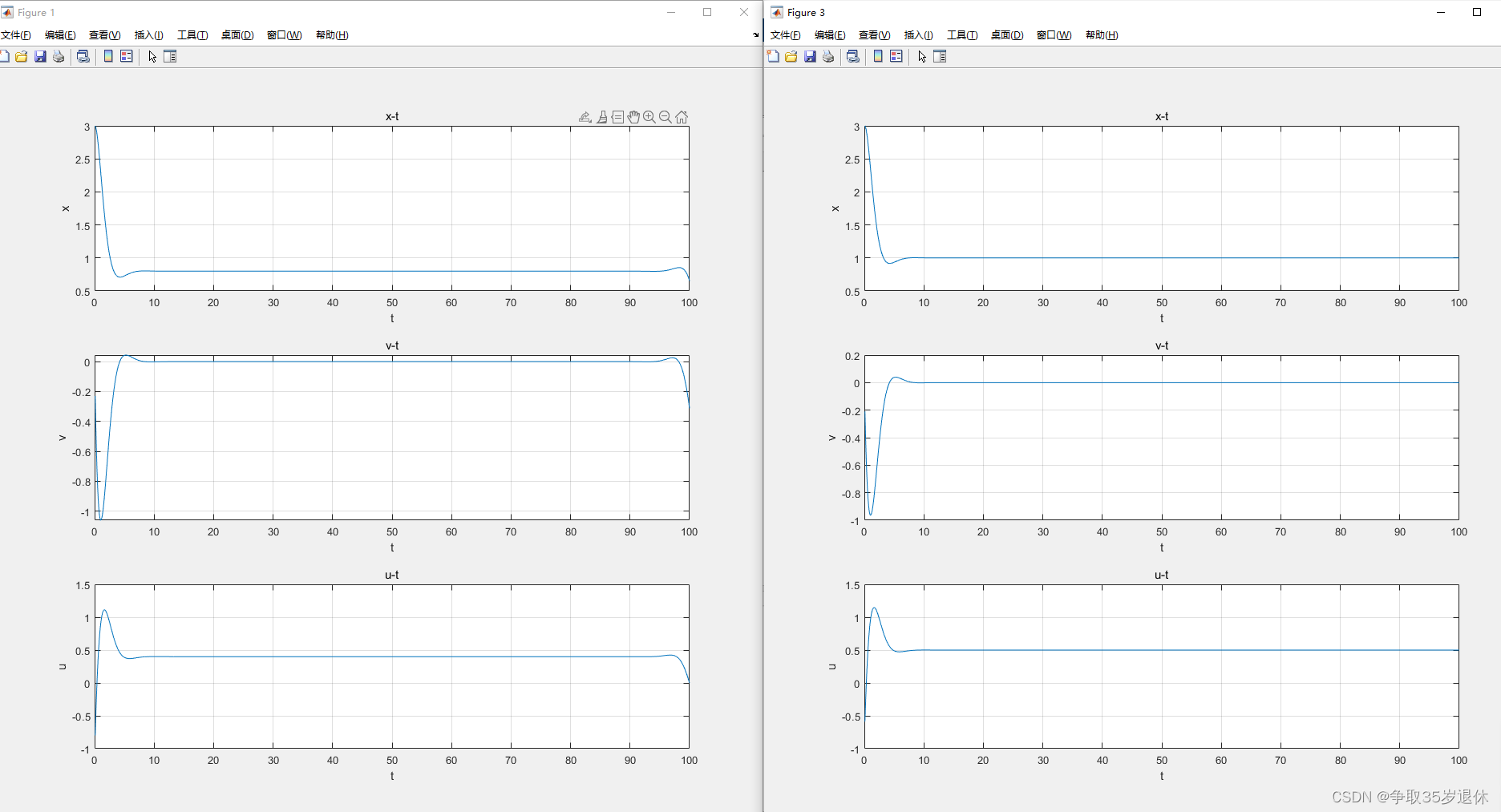
Task: Click inside the u-t axes in Figure 3
Action: point(1162,667)
